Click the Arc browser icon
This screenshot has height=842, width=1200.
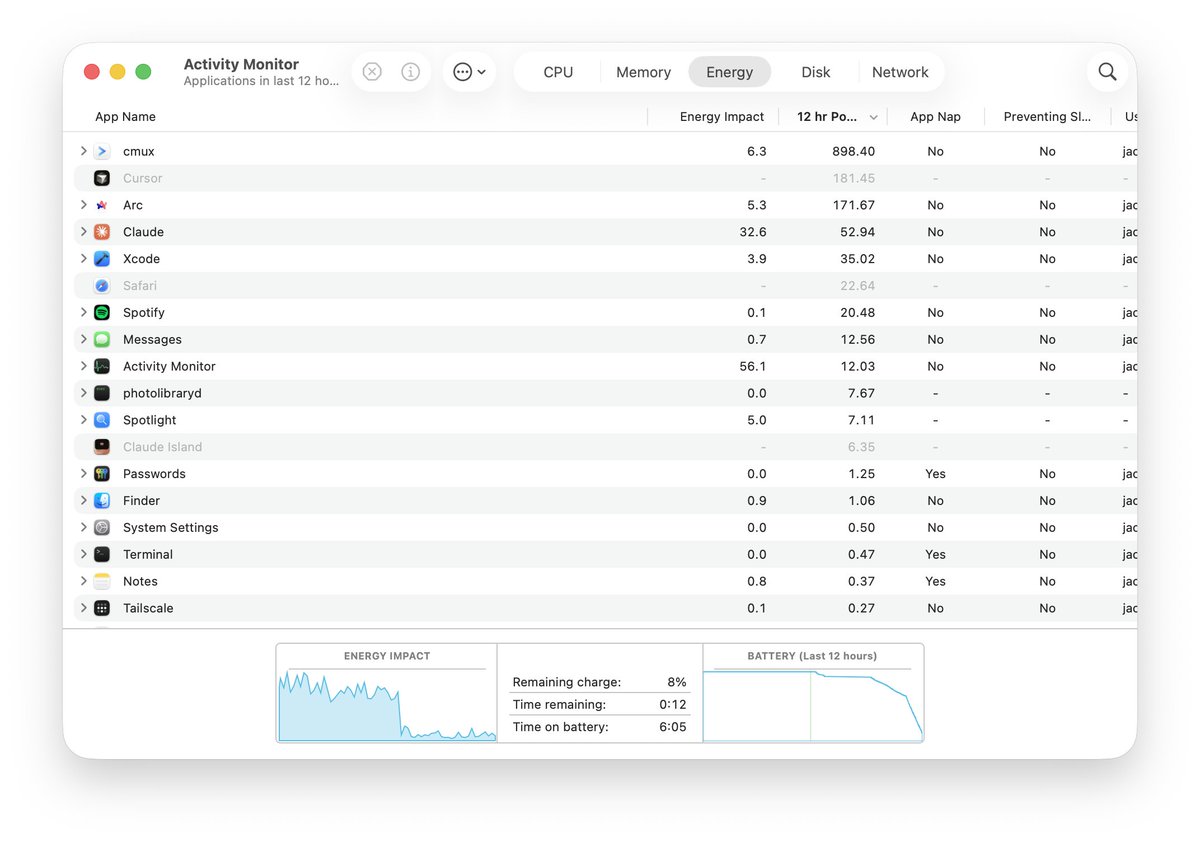pos(102,205)
